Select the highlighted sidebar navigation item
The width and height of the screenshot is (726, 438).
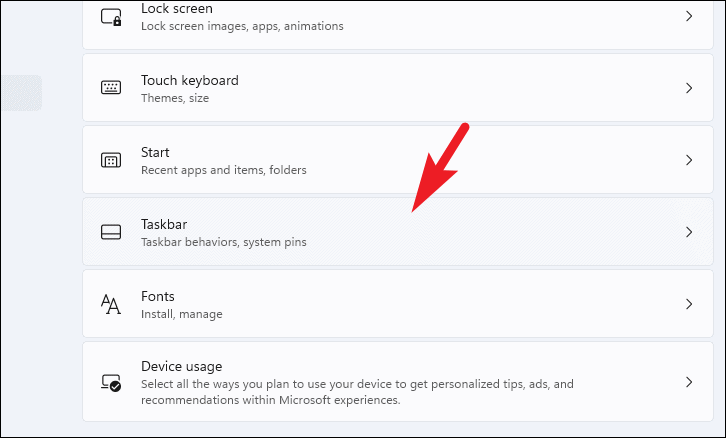pyautogui.click(x=21, y=93)
